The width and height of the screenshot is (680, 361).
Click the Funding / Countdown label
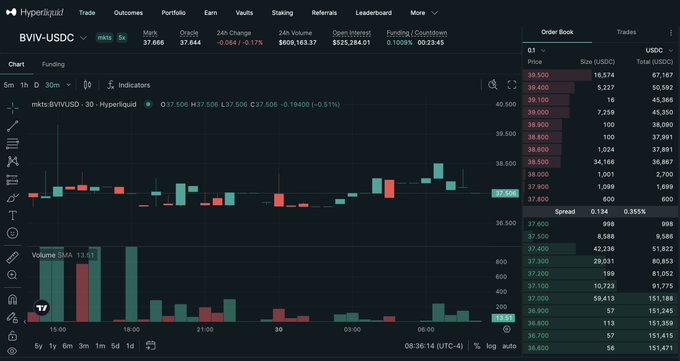[x=417, y=33]
